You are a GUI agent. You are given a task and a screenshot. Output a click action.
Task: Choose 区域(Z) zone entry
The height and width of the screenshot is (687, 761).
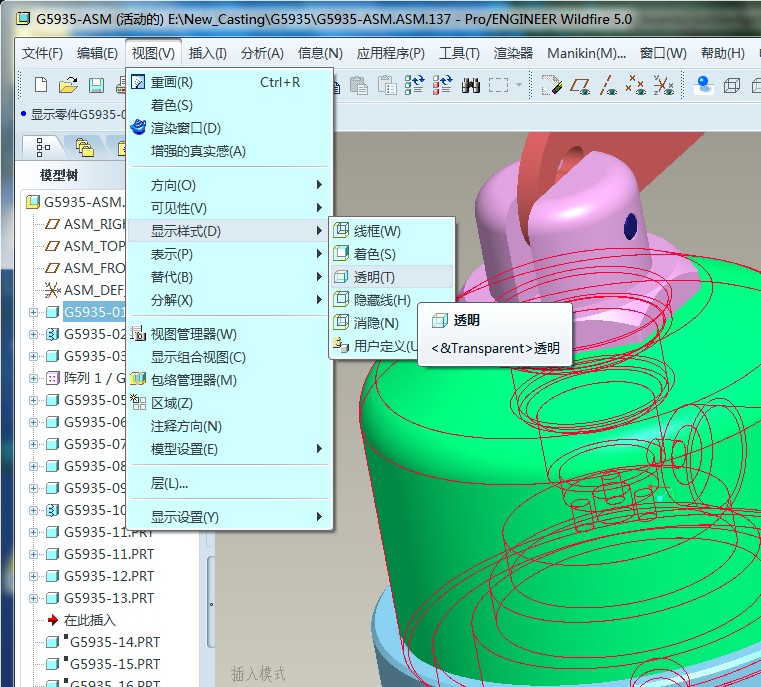[229, 403]
